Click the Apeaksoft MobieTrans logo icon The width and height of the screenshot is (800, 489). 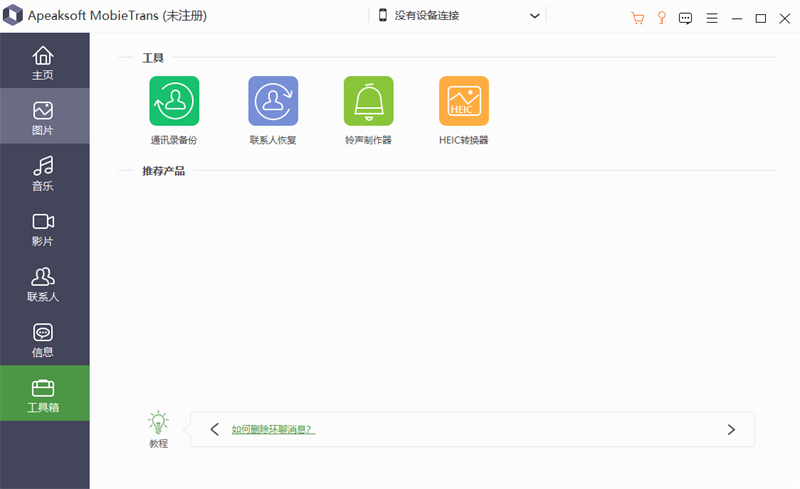13,15
